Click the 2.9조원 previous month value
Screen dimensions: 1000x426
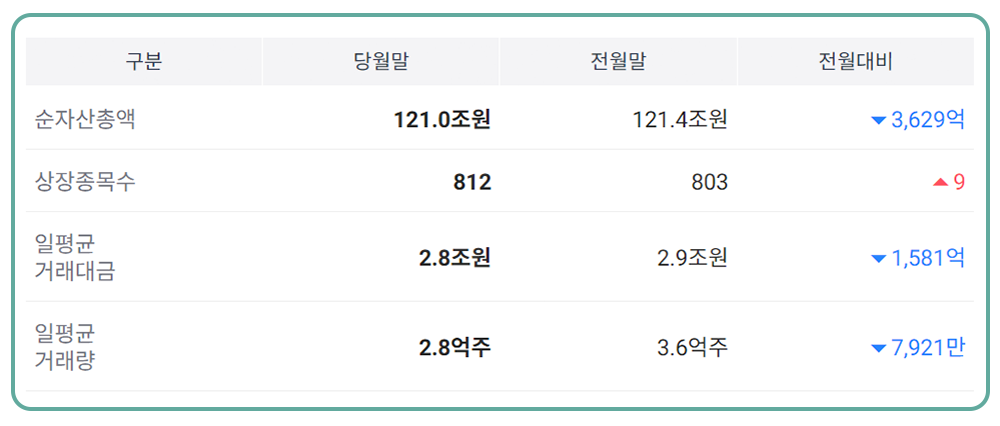pyautogui.click(x=692, y=258)
